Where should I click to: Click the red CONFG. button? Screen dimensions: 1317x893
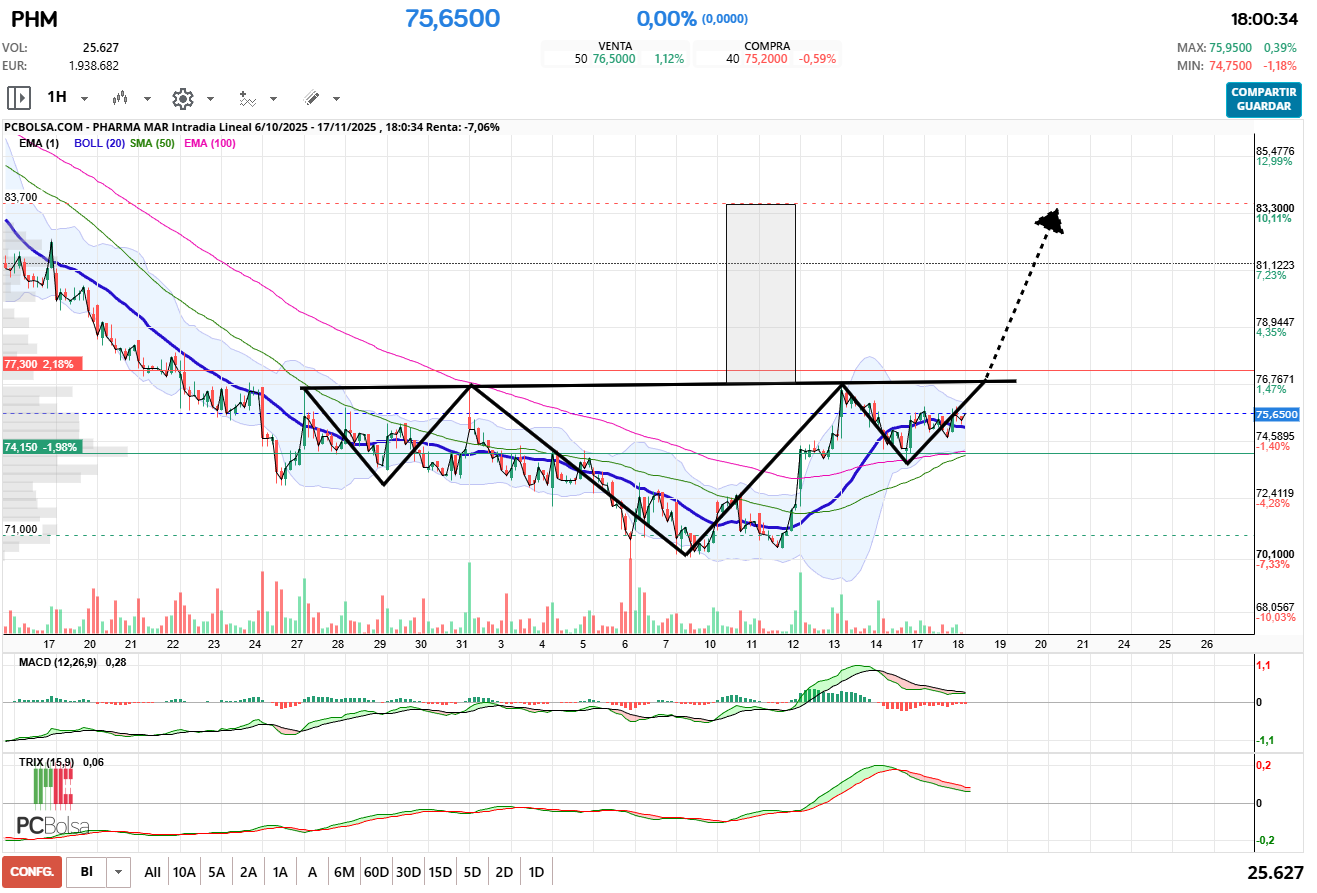click(32, 872)
